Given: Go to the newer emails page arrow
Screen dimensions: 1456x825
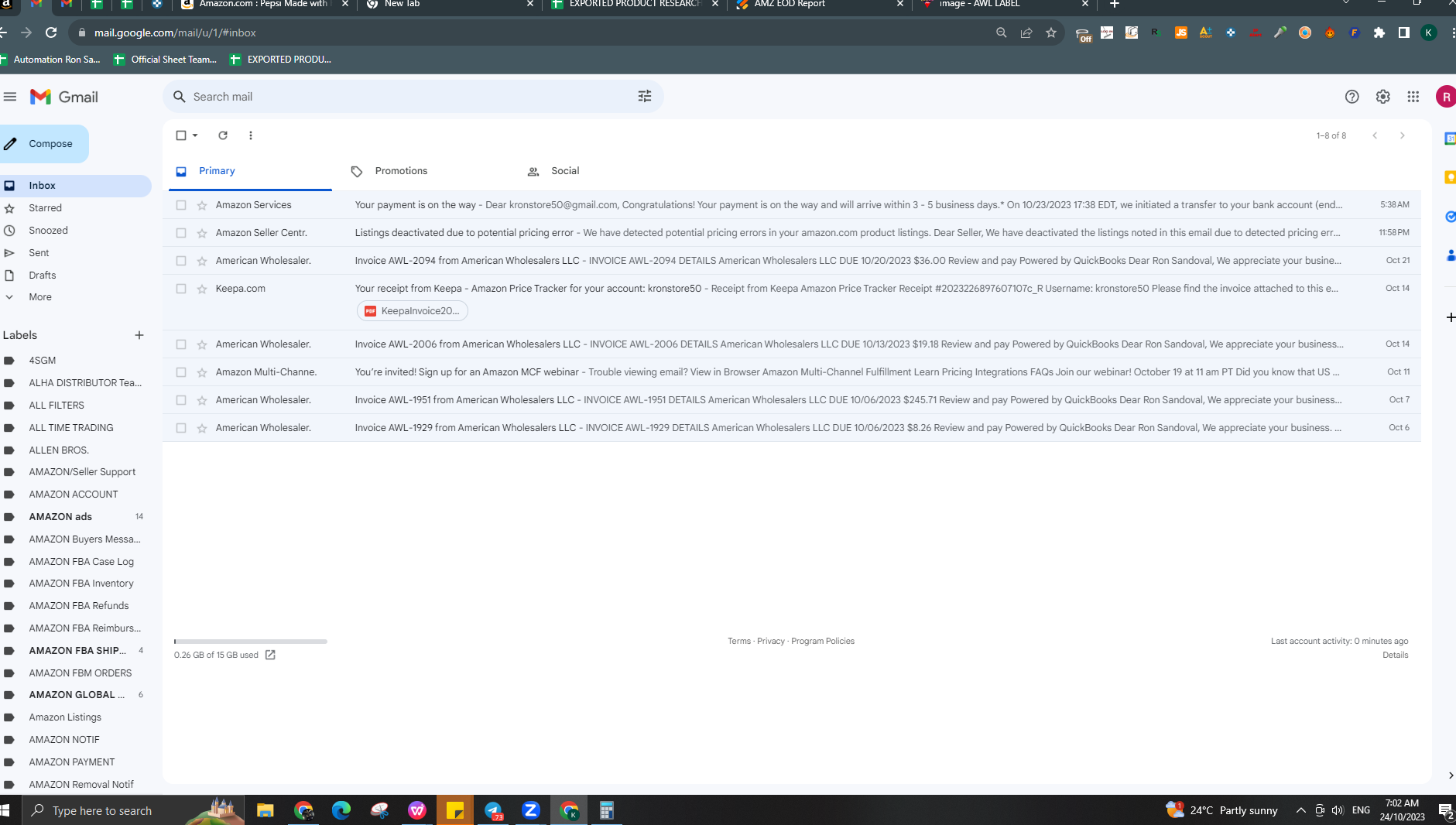Looking at the screenshot, I should (x=1375, y=135).
